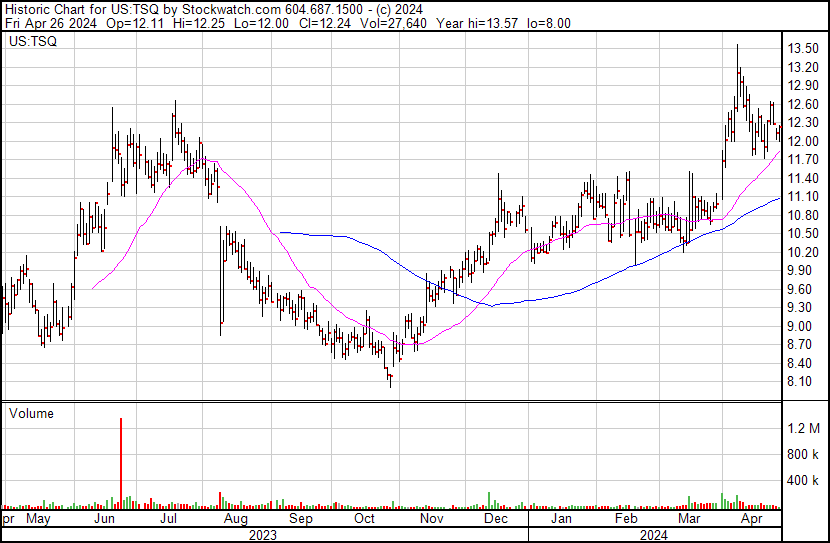
Task: Click the Mar month marker
Action: click(688, 520)
